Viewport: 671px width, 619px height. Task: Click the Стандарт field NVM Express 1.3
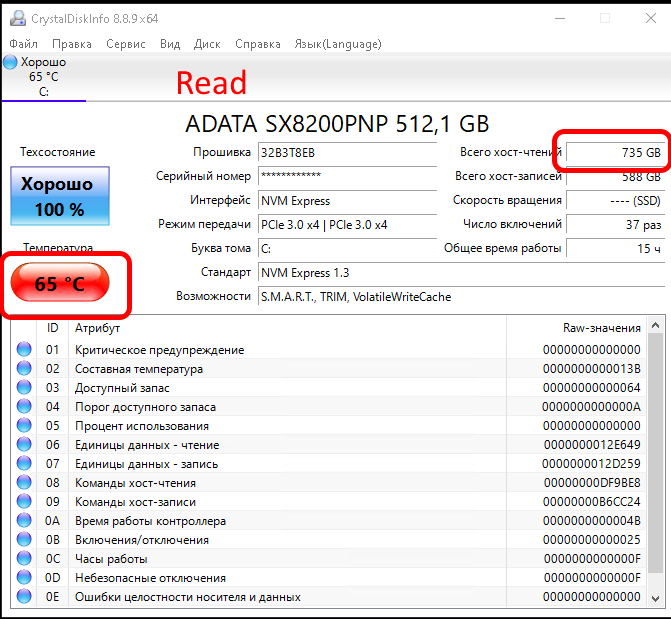(461, 272)
